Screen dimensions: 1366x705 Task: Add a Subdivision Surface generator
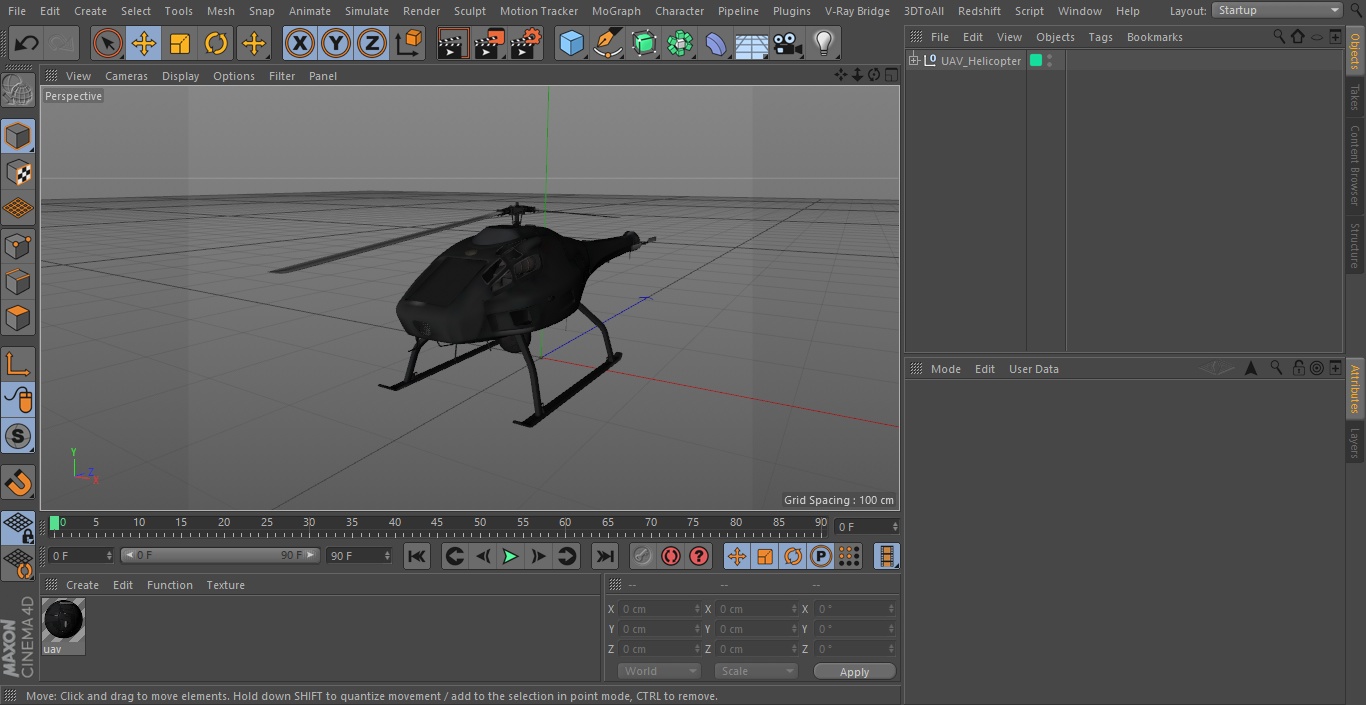coord(644,43)
